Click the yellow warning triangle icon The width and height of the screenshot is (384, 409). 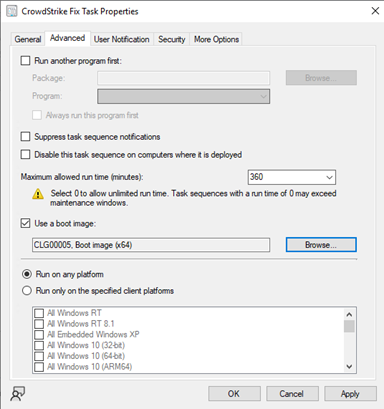38,194
